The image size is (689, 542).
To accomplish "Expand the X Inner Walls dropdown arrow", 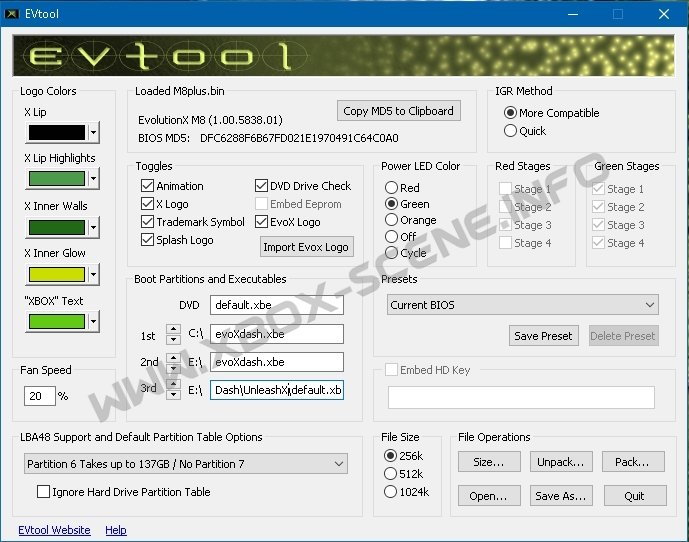I will [93, 227].
